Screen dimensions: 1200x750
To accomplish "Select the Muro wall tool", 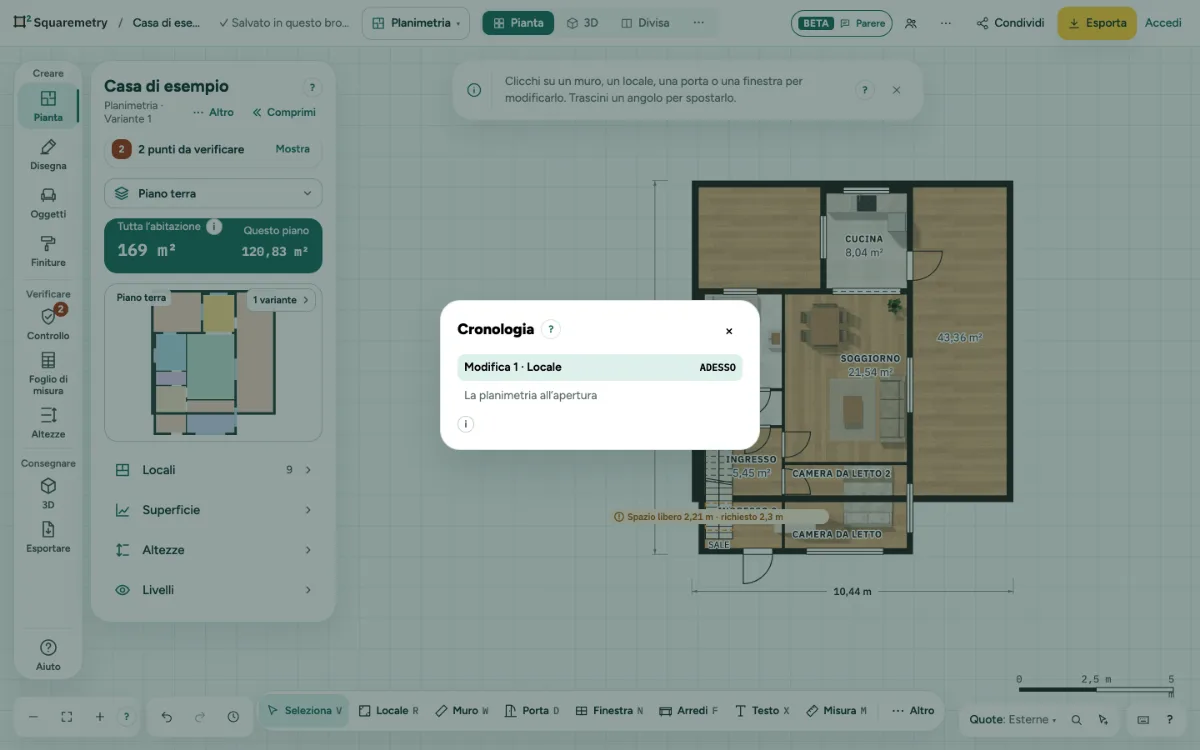I will click(x=461, y=711).
